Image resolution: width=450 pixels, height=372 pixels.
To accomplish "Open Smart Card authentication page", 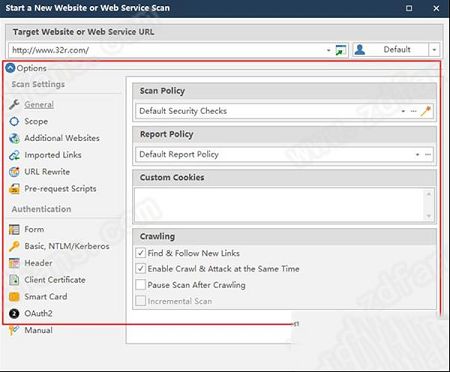I will click(46, 297).
